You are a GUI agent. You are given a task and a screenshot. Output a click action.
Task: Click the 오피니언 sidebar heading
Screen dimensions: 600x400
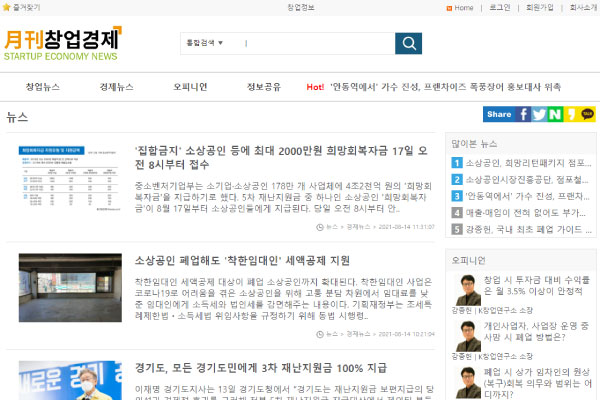(x=468, y=261)
